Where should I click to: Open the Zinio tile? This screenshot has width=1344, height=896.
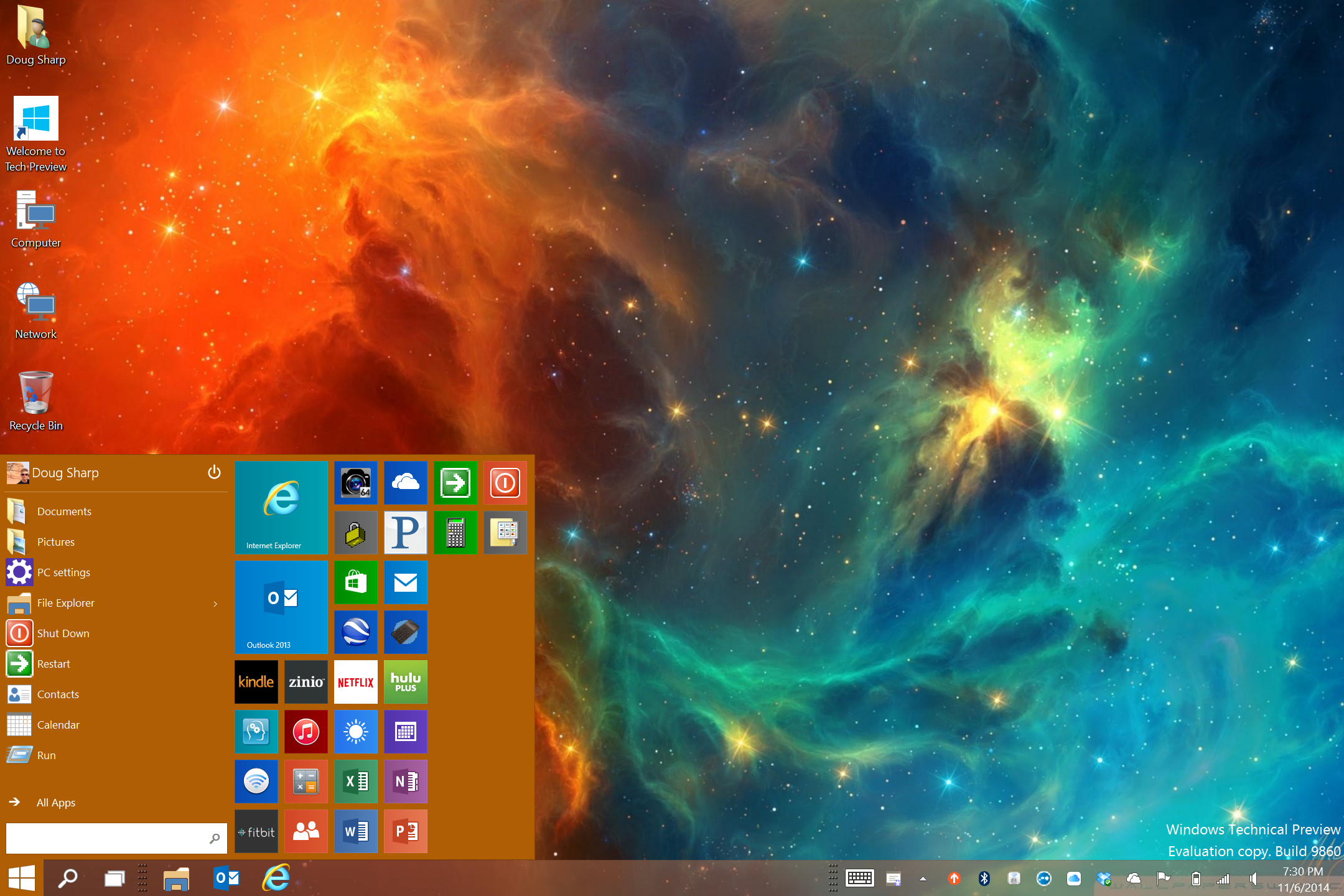coord(306,682)
